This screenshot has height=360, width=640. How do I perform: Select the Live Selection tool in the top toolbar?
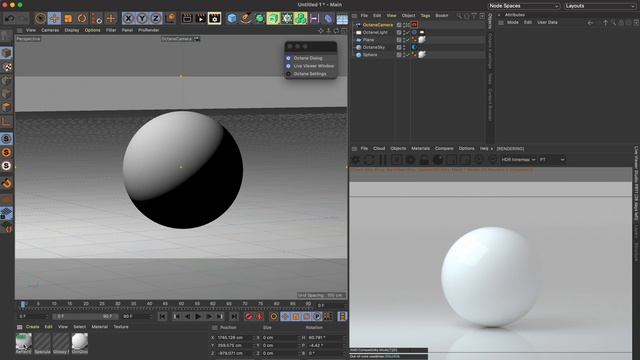tap(40, 18)
